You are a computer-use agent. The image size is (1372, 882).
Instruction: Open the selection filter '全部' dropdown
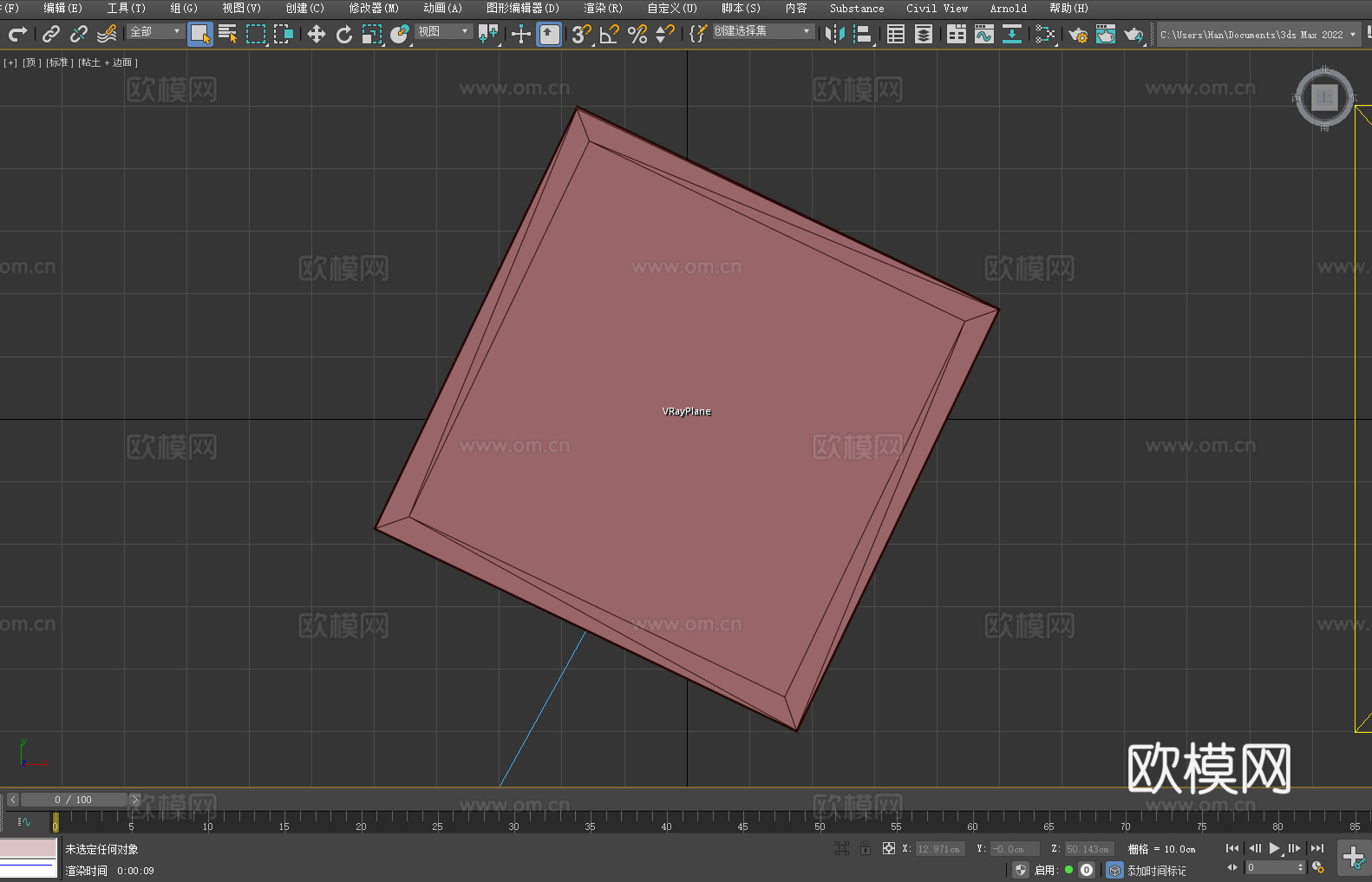pos(155,31)
